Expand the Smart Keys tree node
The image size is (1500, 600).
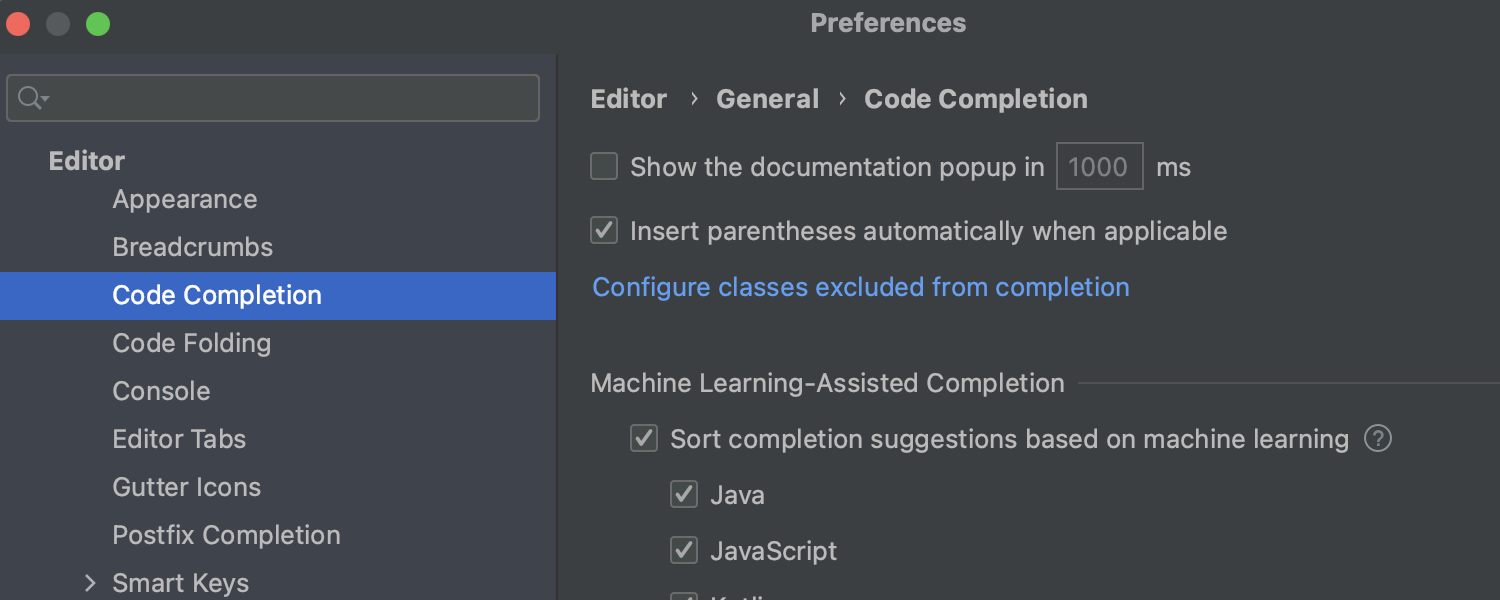point(90,583)
